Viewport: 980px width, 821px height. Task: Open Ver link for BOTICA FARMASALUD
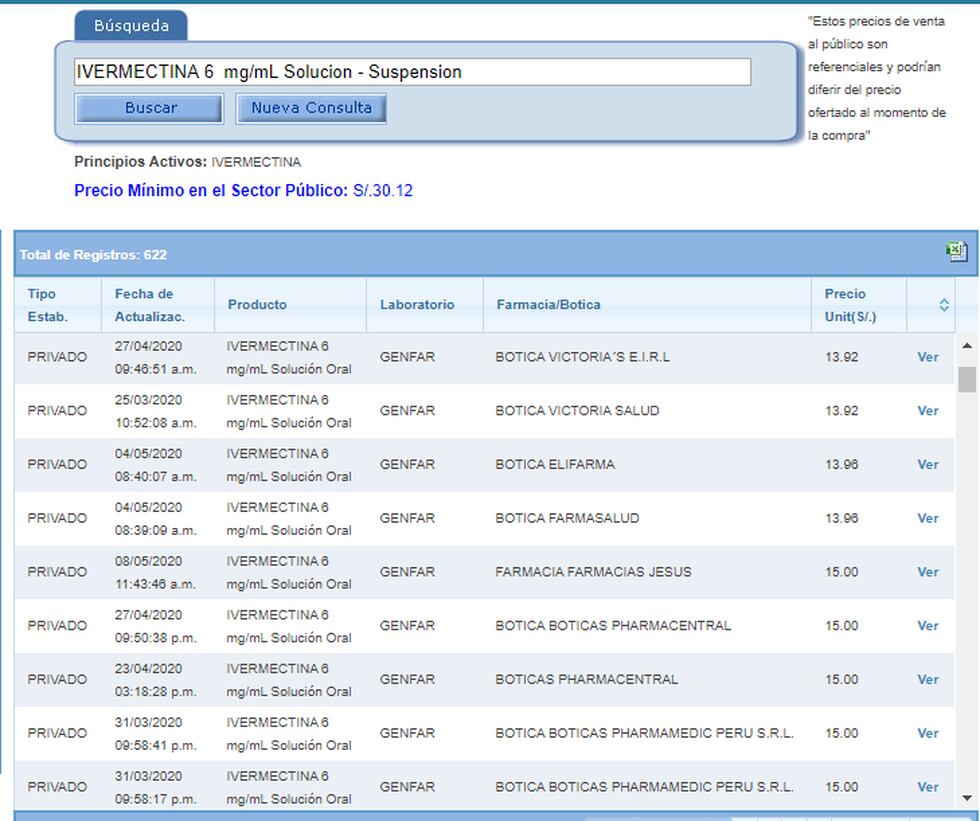click(927, 518)
